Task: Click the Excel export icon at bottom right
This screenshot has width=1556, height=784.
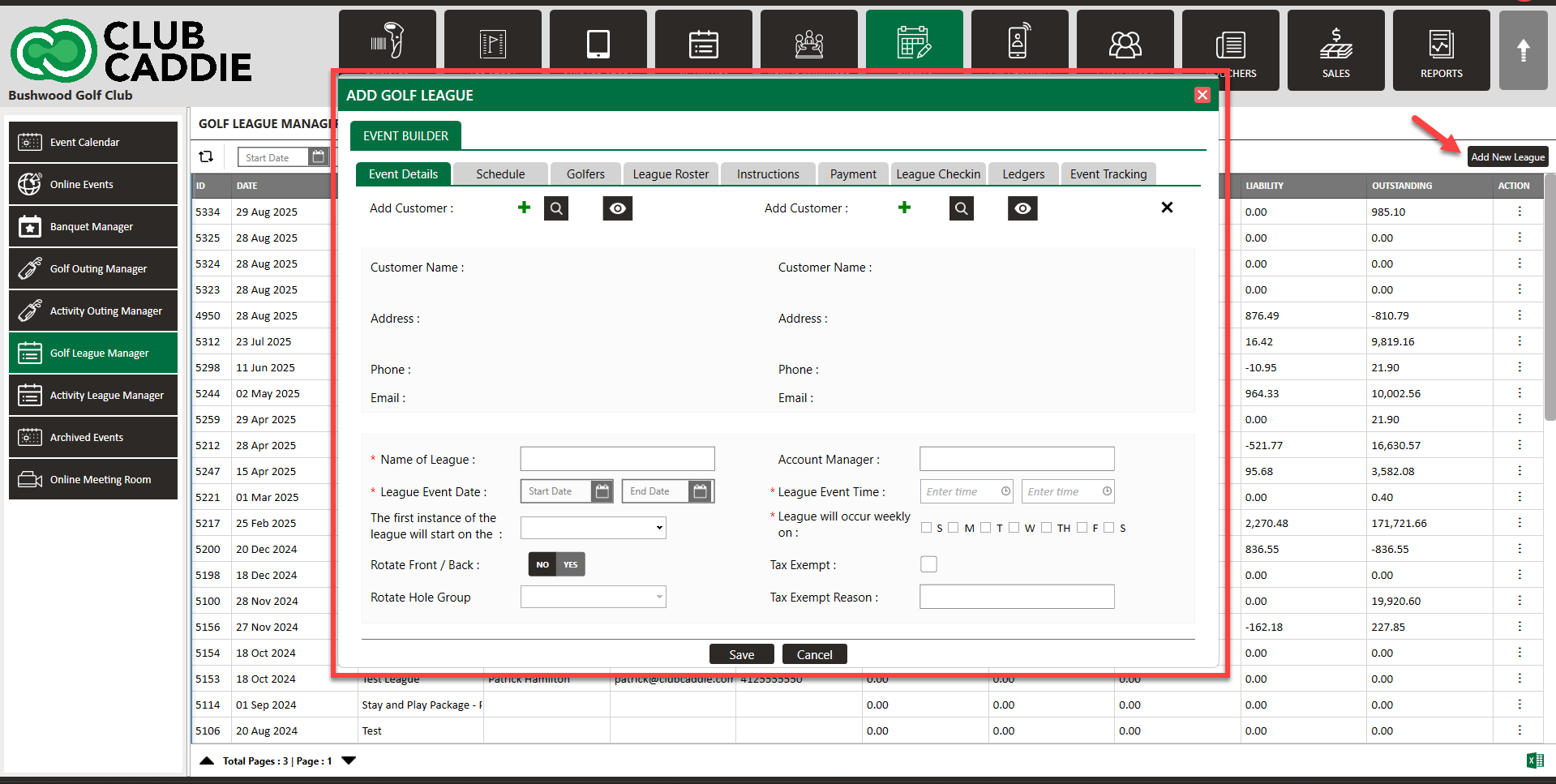Action: 1534,760
